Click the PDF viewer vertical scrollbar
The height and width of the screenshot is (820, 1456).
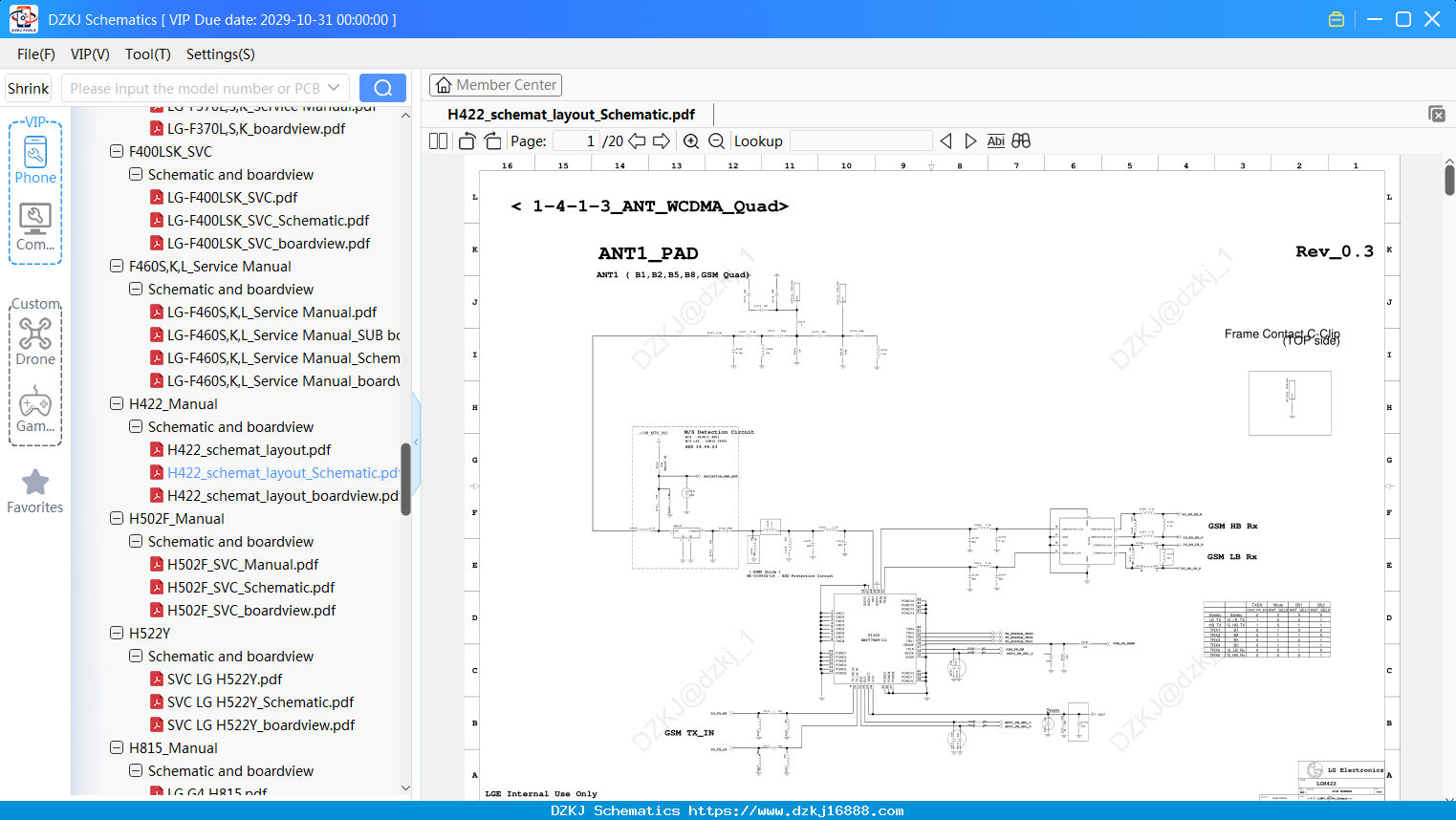click(x=1449, y=180)
